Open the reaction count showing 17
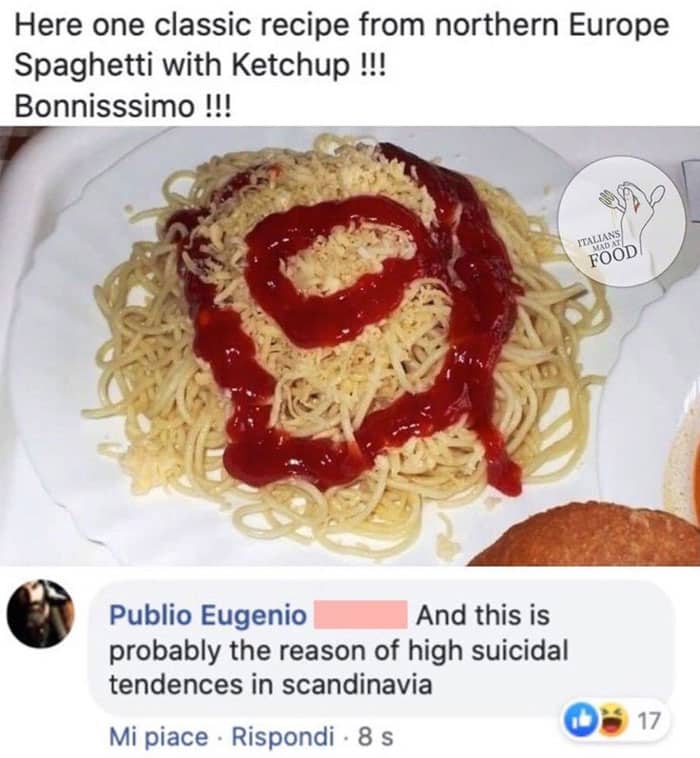 648,722
